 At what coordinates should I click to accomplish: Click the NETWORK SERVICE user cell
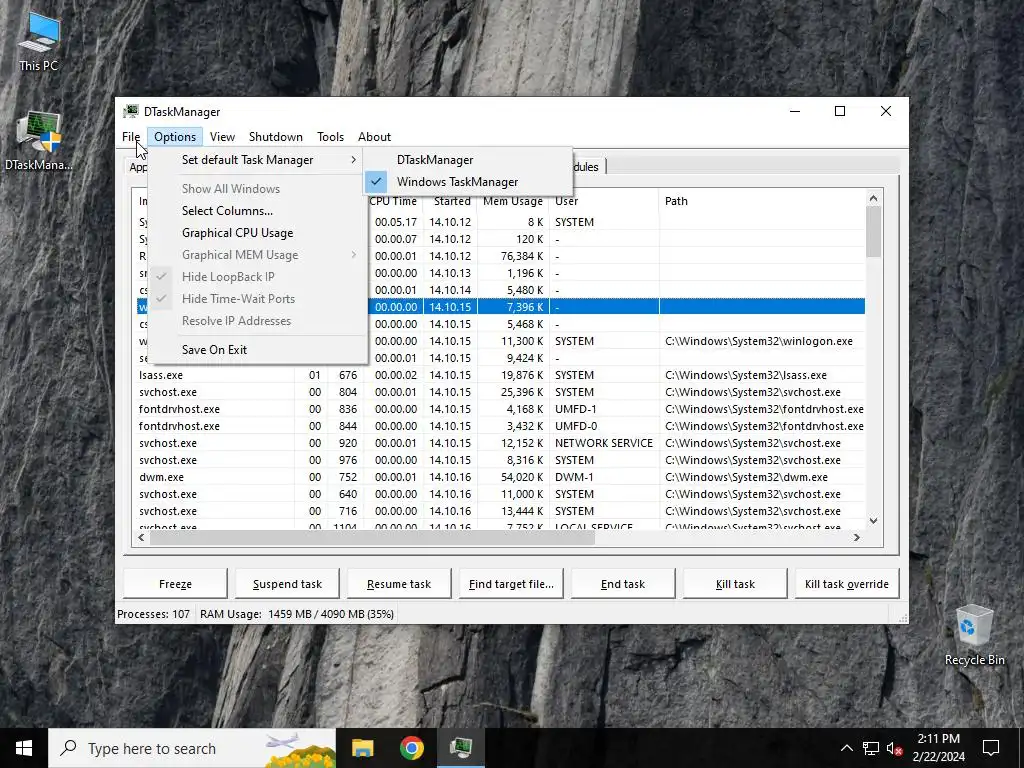pyautogui.click(x=604, y=443)
